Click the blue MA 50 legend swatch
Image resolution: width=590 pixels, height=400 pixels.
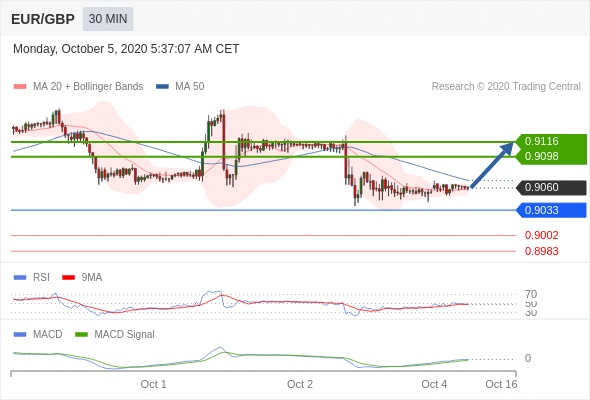[162, 87]
